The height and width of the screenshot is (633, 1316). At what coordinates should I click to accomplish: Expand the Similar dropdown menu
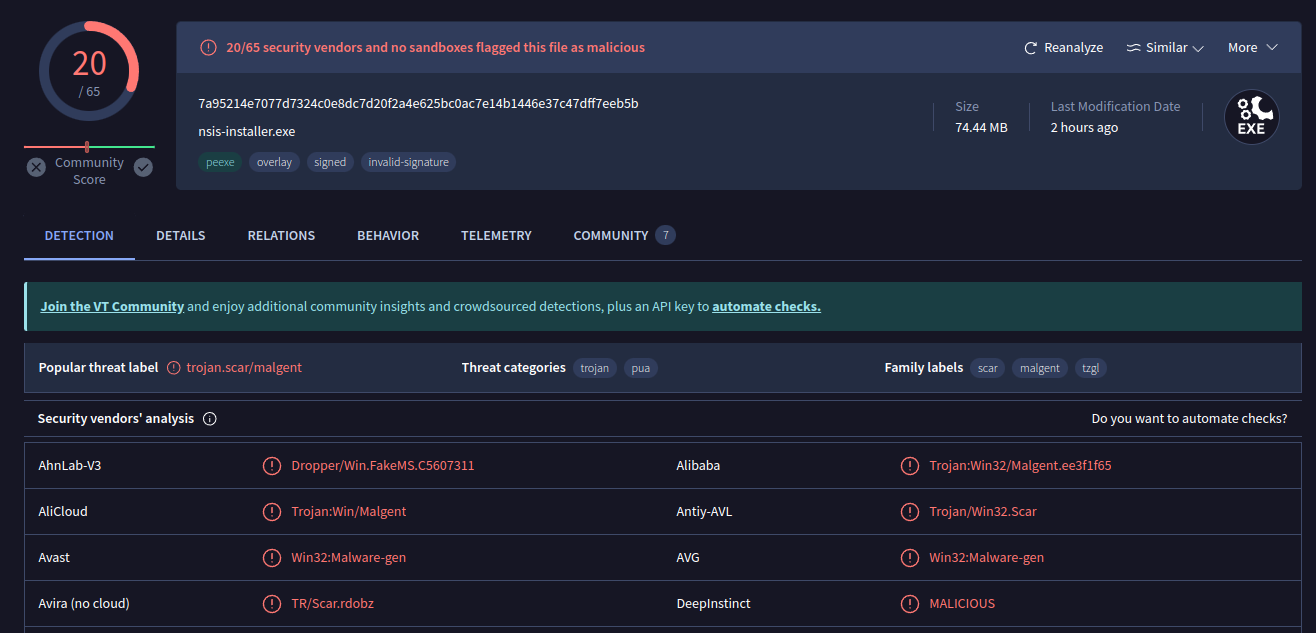point(1165,48)
